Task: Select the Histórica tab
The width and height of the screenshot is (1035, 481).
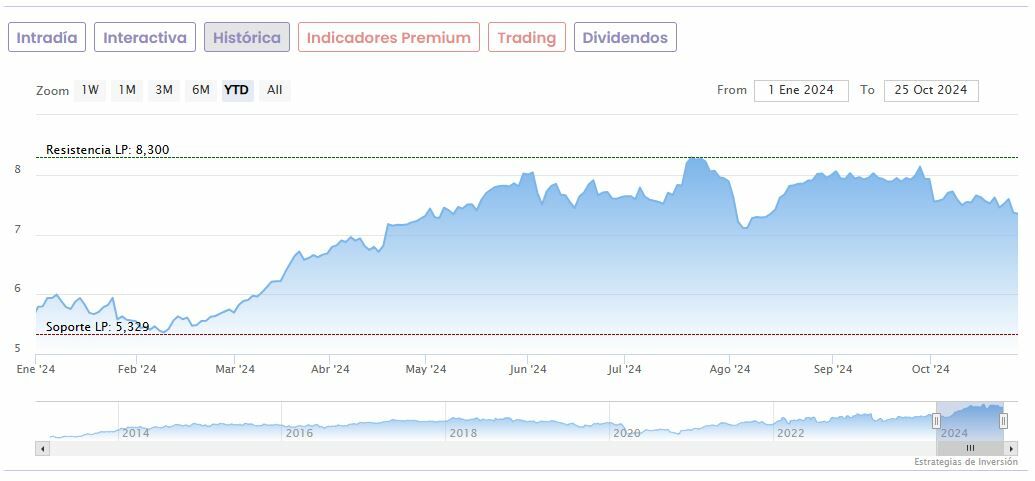Action: coord(247,38)
